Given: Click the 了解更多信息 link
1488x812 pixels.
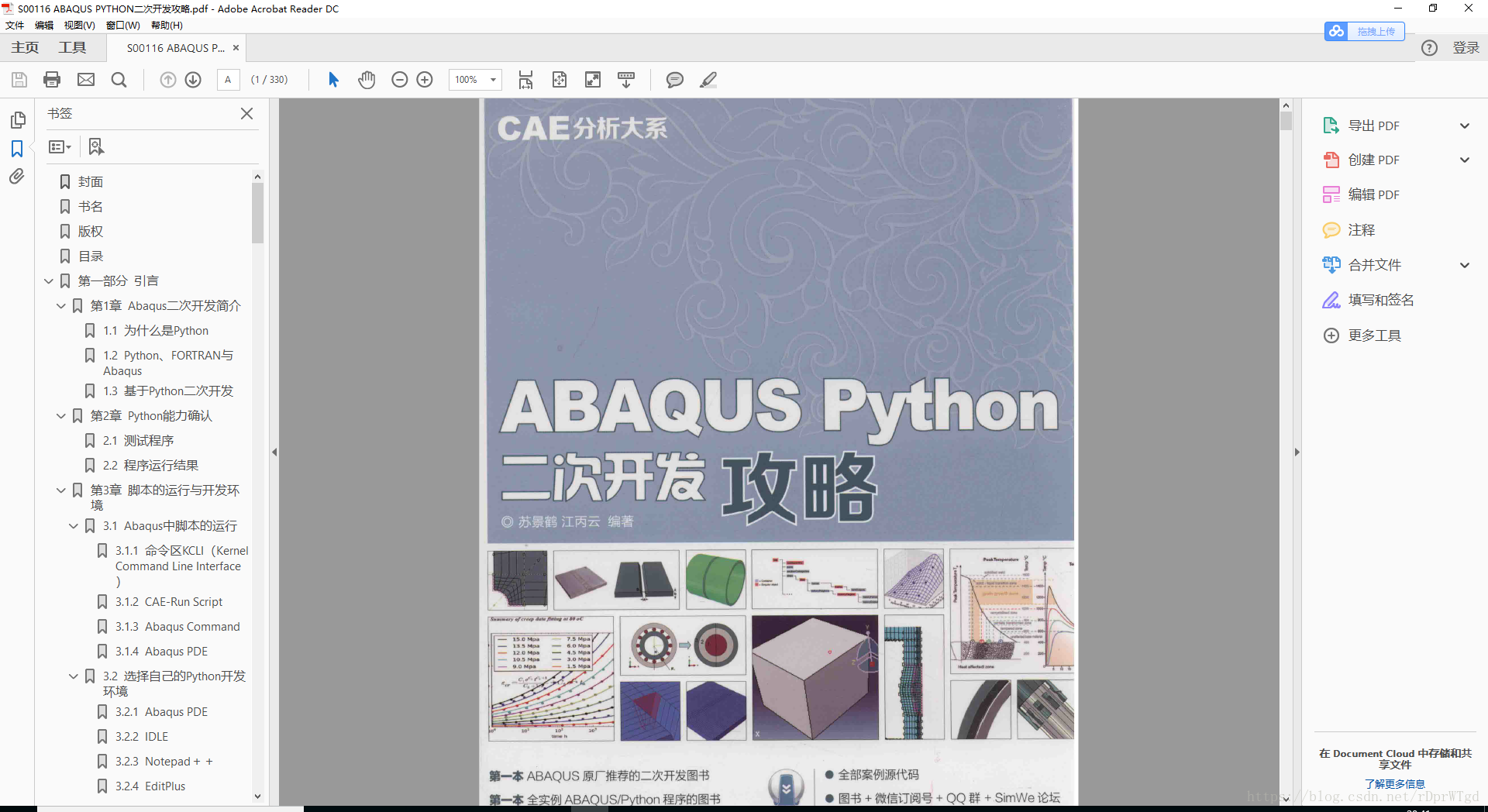Looking at the screenshot, I should [1395, 784].
